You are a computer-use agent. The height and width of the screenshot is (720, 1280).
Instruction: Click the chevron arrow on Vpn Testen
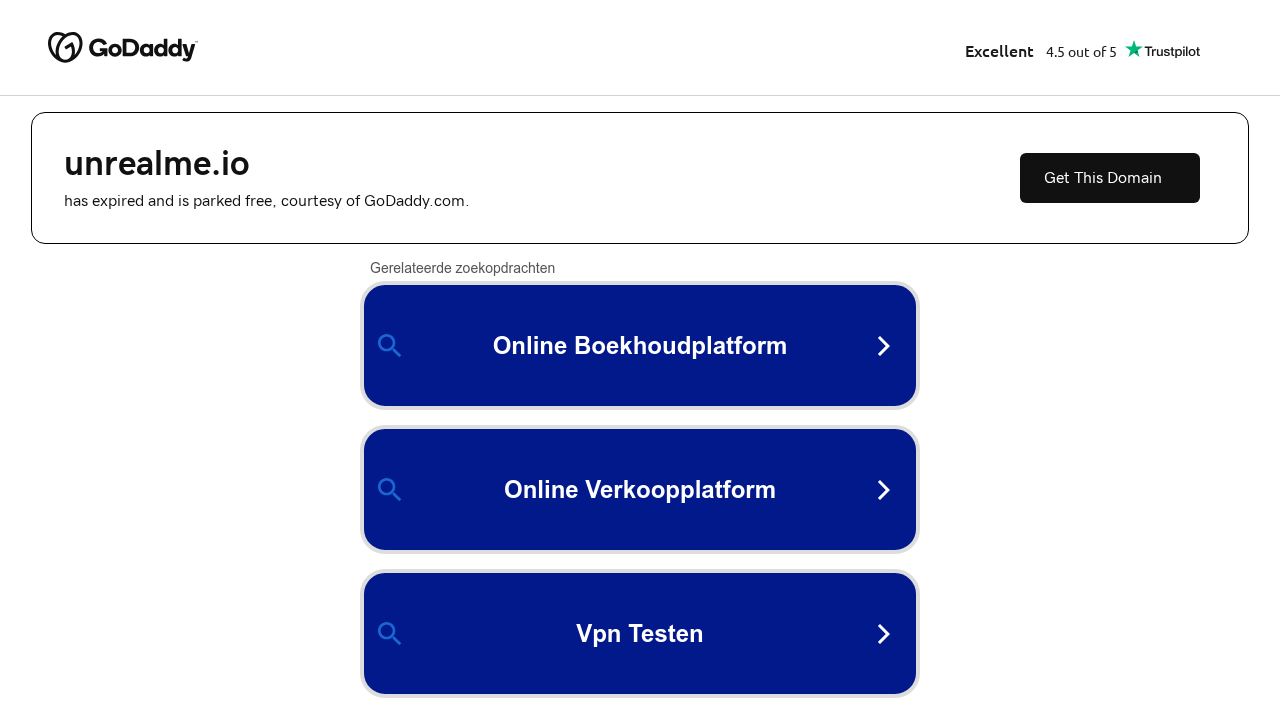[884, 634]
